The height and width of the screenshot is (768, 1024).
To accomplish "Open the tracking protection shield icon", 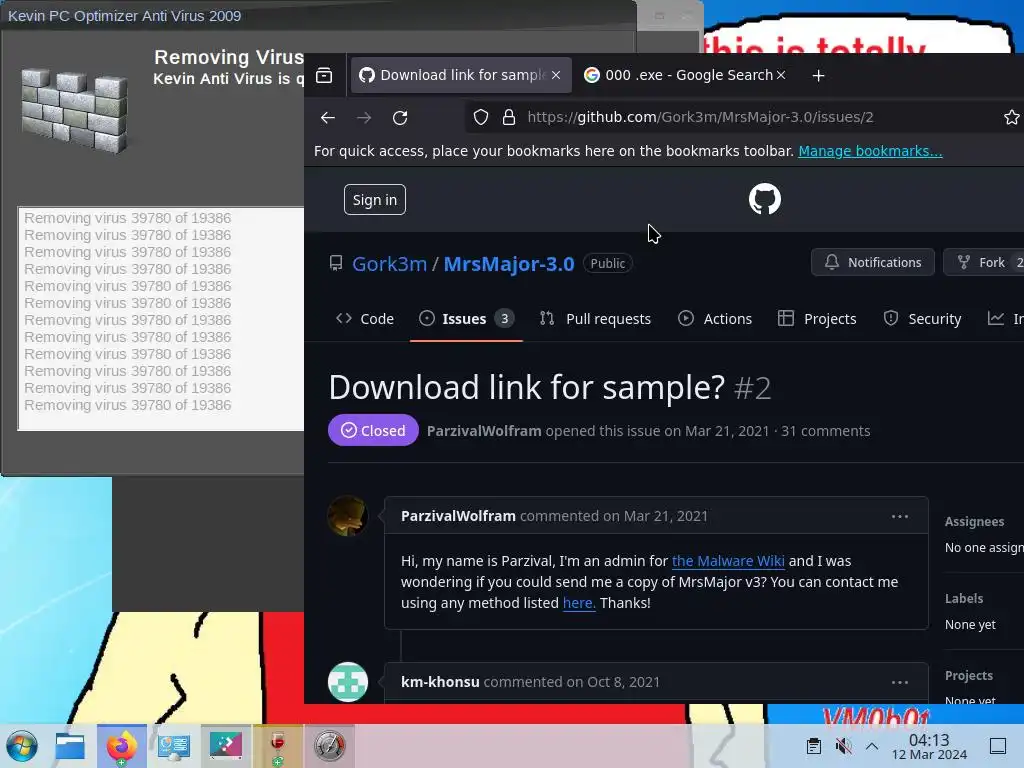I will (481, 118).
